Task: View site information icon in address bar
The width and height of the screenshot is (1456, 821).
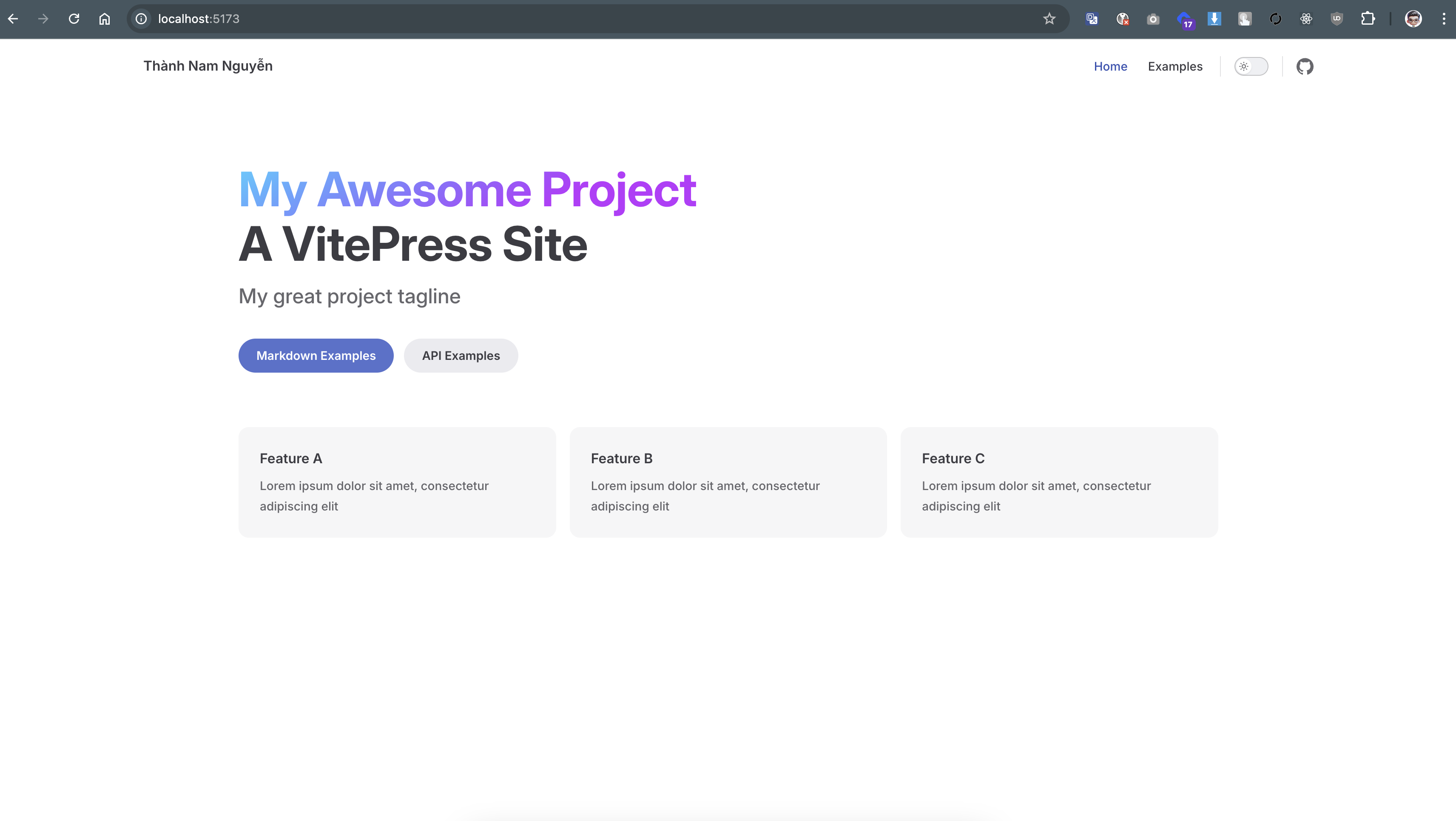Action: point(141,19)
